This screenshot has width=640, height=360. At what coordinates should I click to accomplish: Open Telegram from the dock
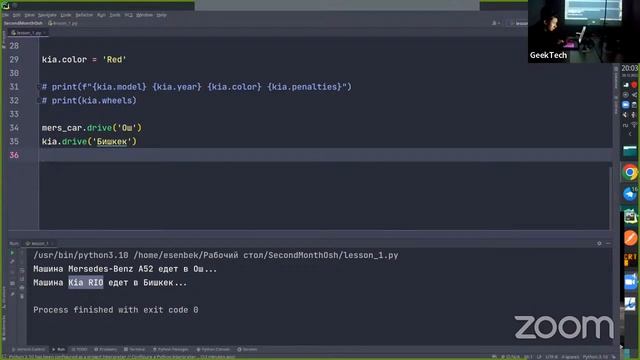tap(630, 194)
